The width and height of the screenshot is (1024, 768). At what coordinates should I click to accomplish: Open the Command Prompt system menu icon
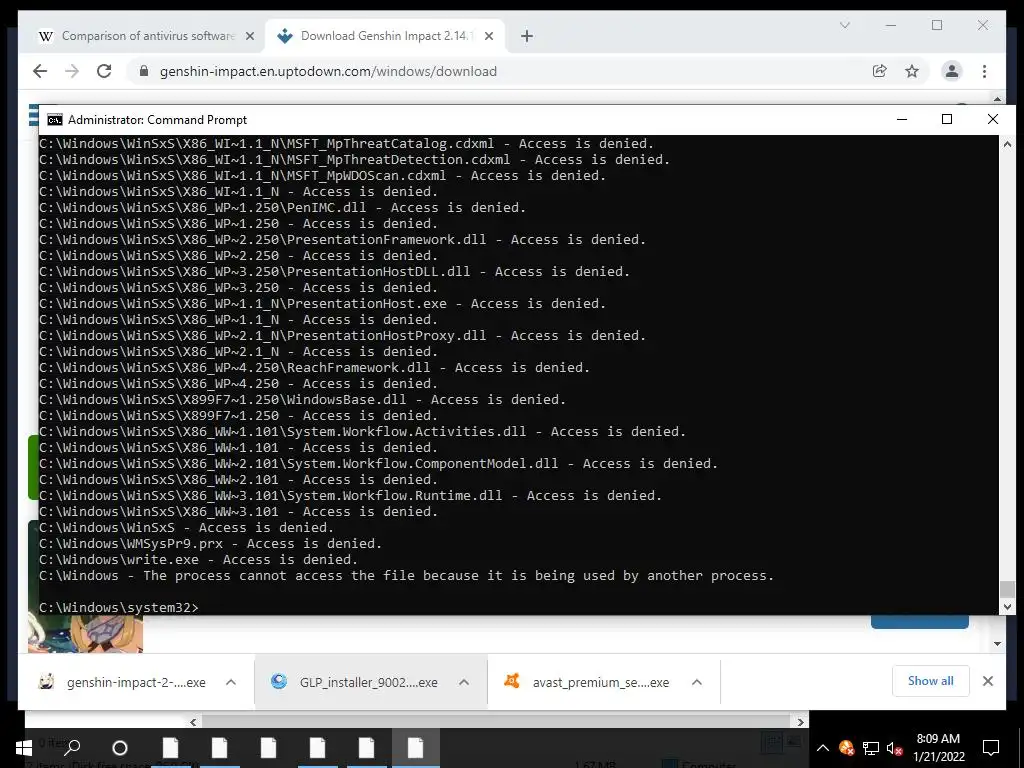[55, 120]
